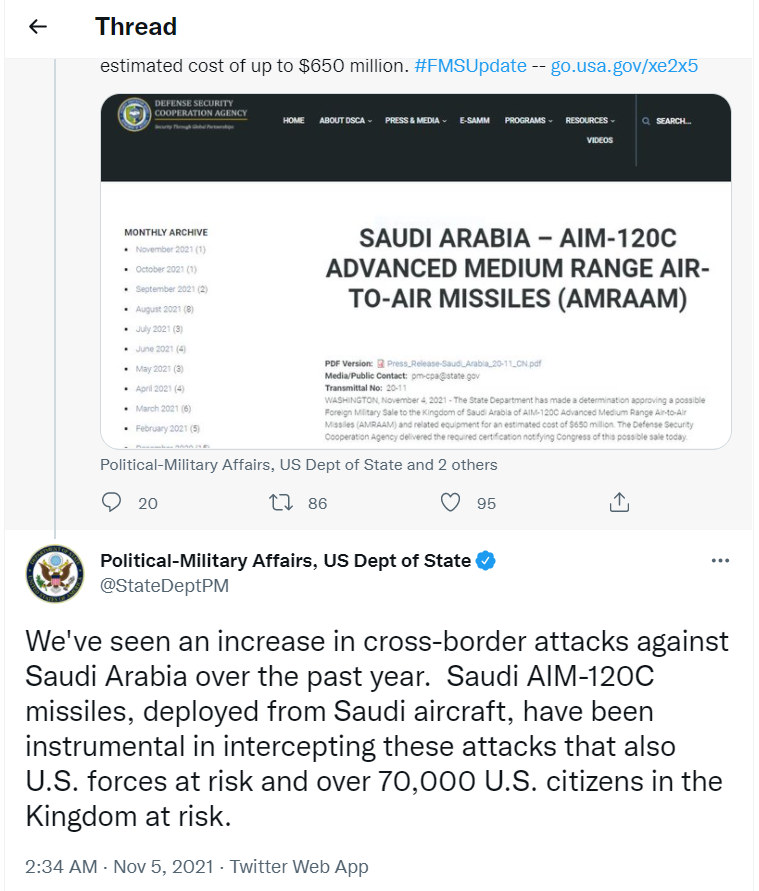Click the share upload icon
Viewport: 759px width, 891px height.
(x=620, y=502)
